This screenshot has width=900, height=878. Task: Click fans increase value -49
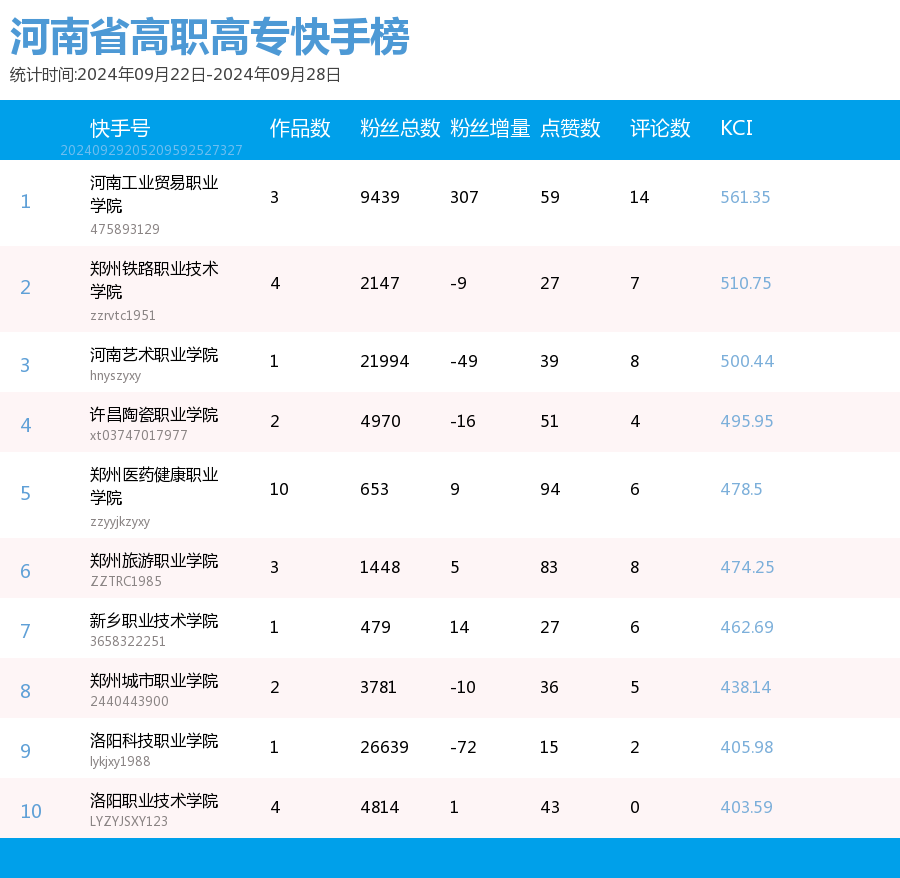click(464, 361)
